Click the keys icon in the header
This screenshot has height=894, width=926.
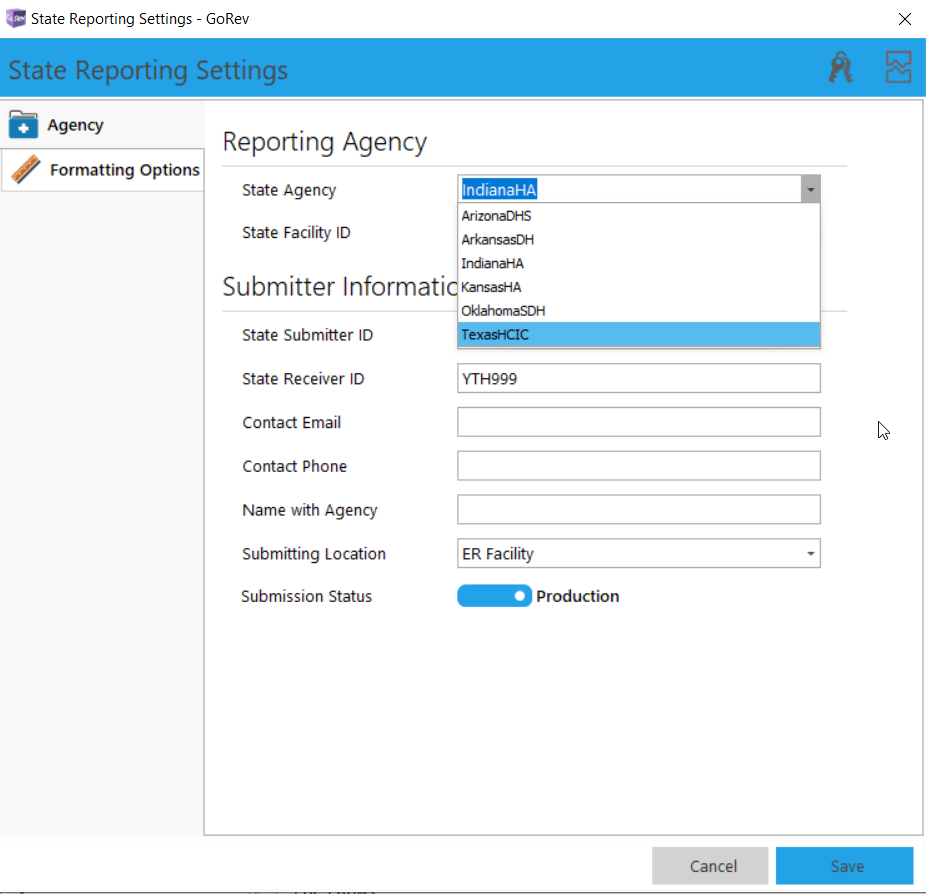pyautogui.click(x=840, y=67)
